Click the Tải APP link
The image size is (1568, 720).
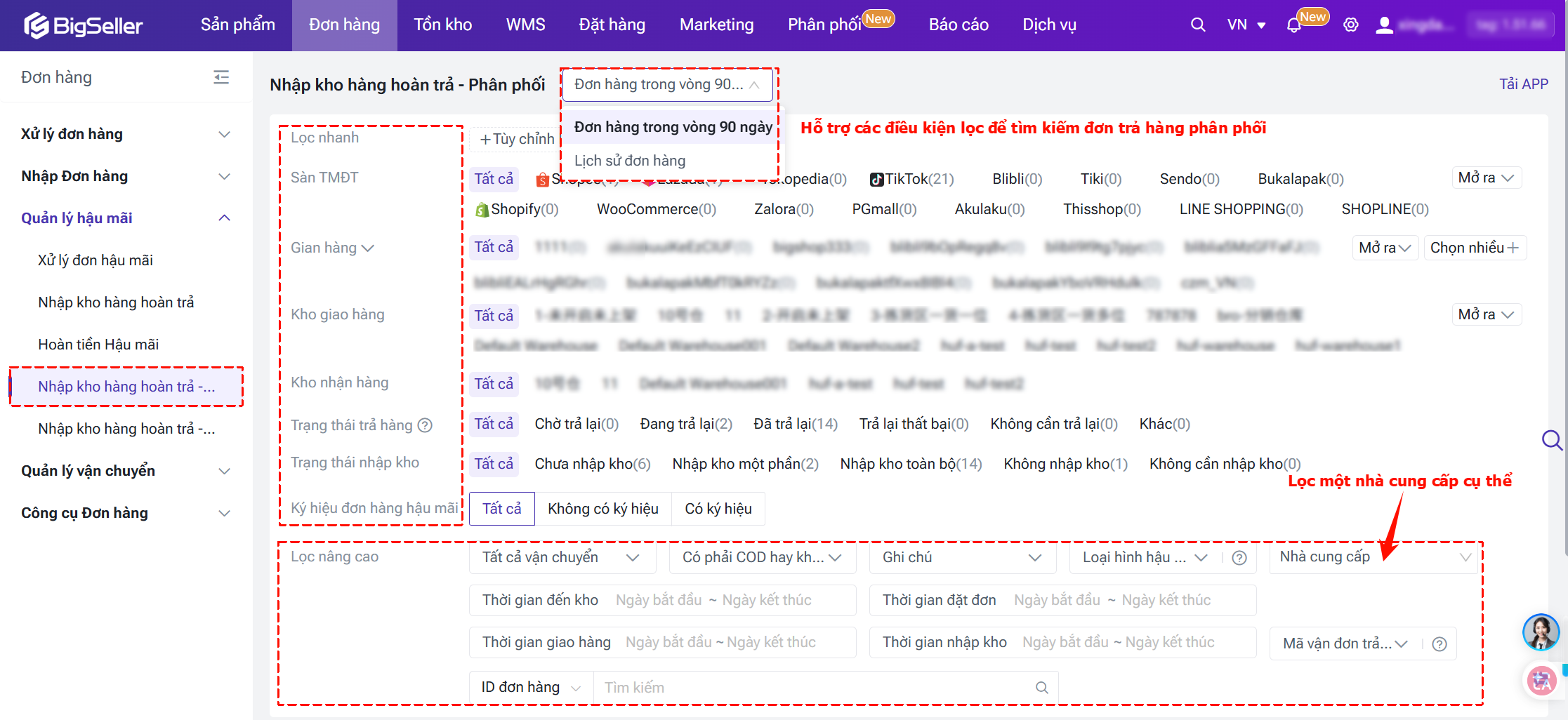(x=1523, y=84)
